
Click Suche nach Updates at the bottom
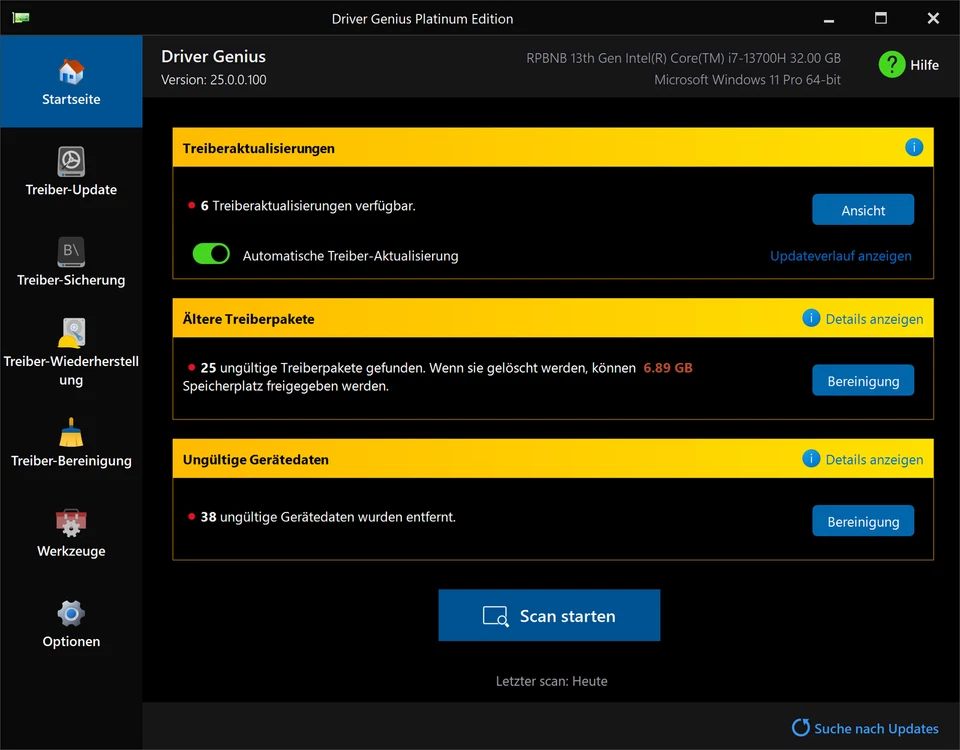878,727
